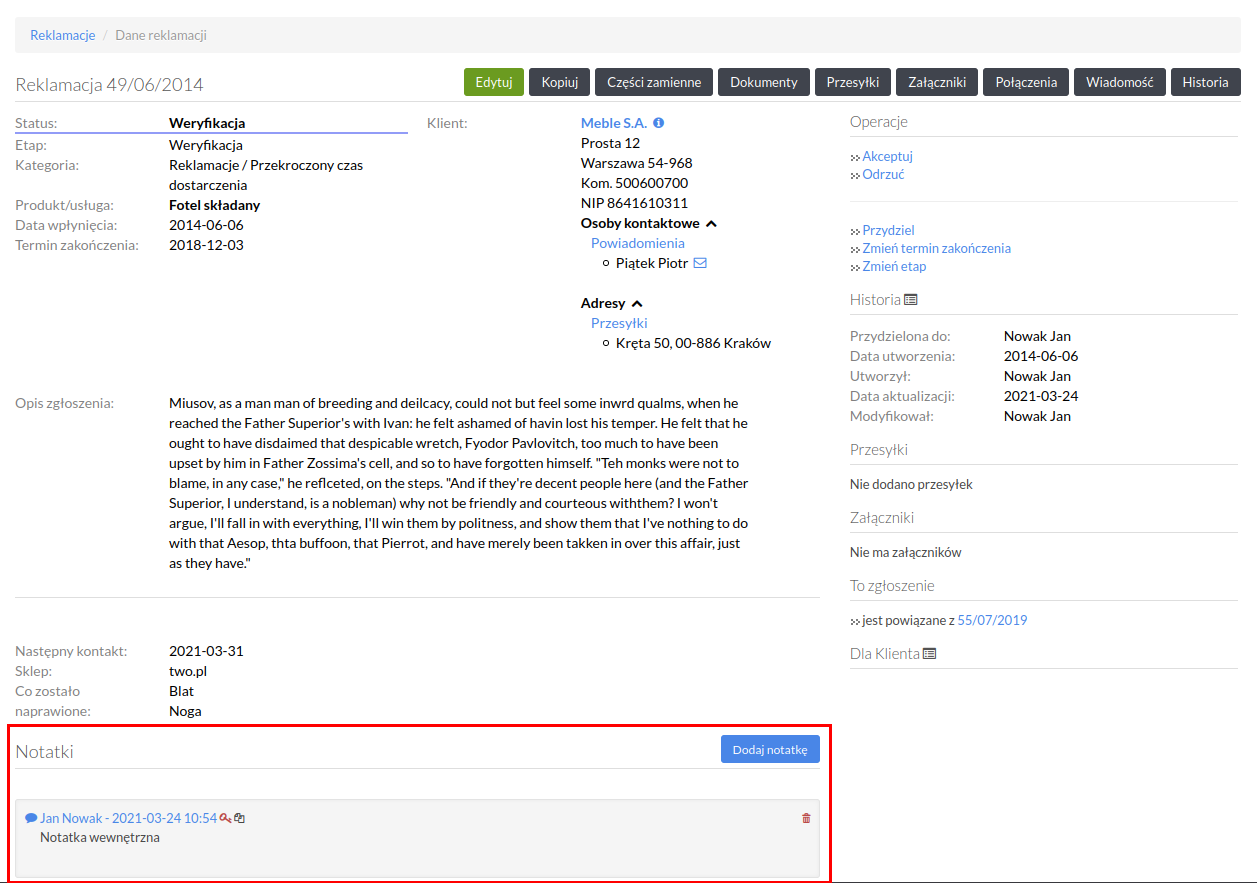The width and height of the screenshot is (1257, 883).
Task: Click the Warszawa 54-968 address line
Action: tap(636, 163)
